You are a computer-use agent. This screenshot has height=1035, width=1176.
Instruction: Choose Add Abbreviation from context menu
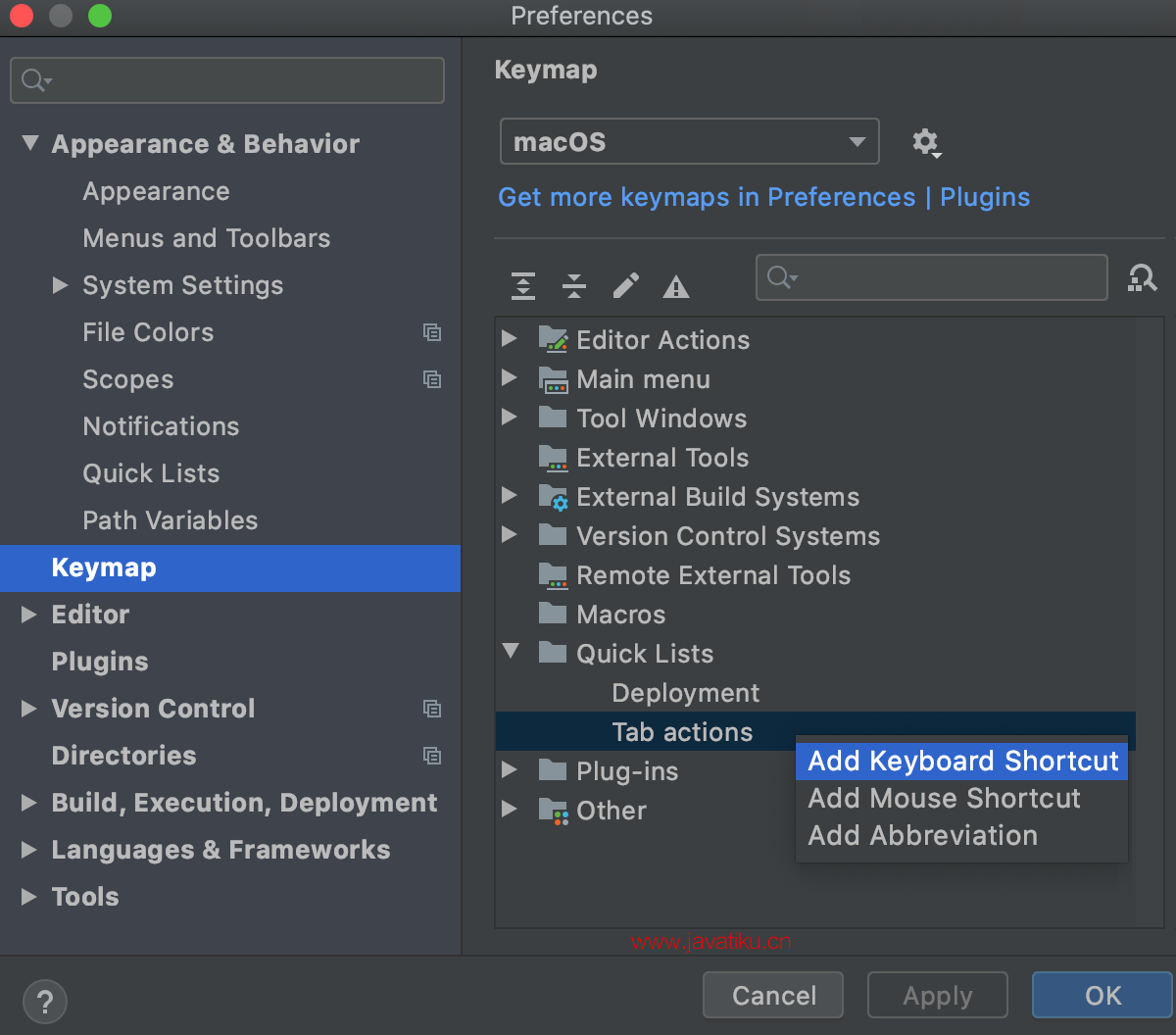tap(961, 836)
